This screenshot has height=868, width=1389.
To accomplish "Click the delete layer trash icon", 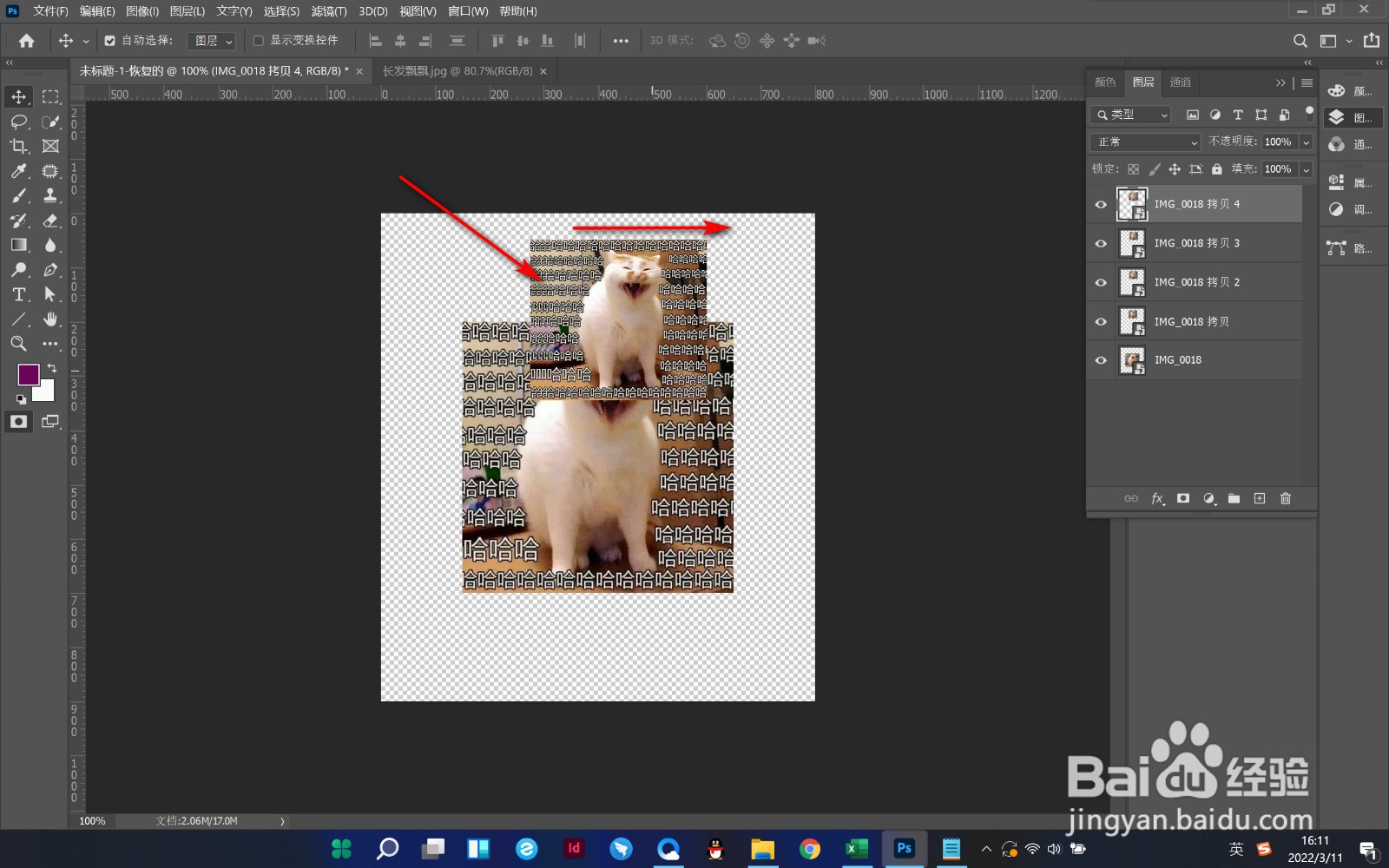I will pos(1286,498).
